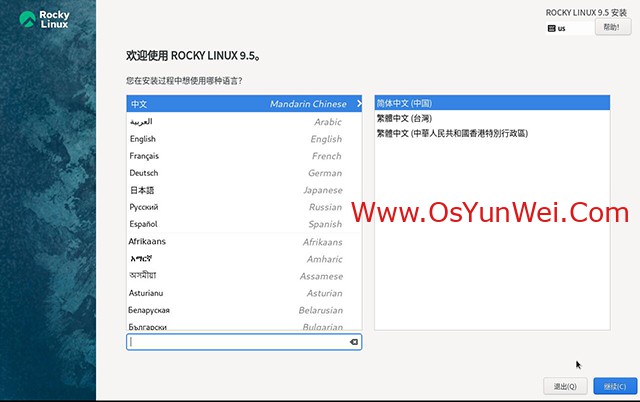Viewport: 640px width, 402px height.
Task: Select the 日本語 Japanese row
Action: [x=244, y=190]
